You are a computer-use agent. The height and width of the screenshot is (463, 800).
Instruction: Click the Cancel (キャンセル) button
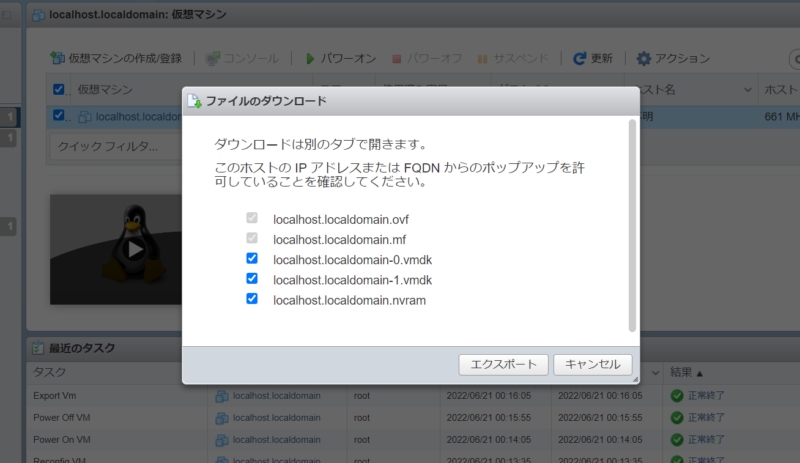click(592, 364)
